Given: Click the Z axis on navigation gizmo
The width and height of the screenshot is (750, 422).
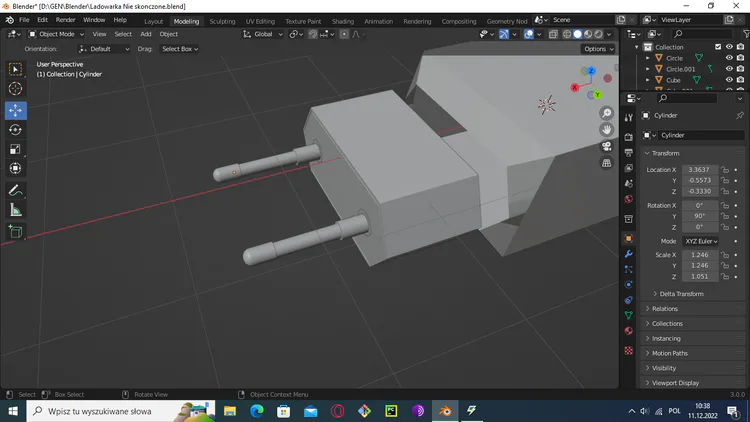Looking at the screenshot, I should pyautogui.click(x=591, y=71).
